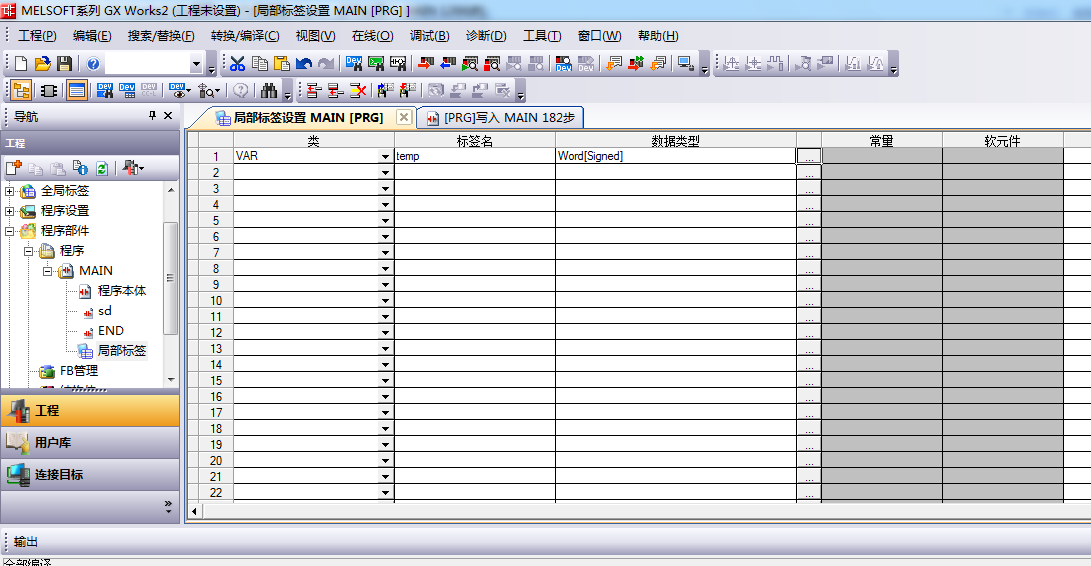Click the blue help question mark icon
The height and width of the screenshot is (566, 1091).
tap(93, 64)
